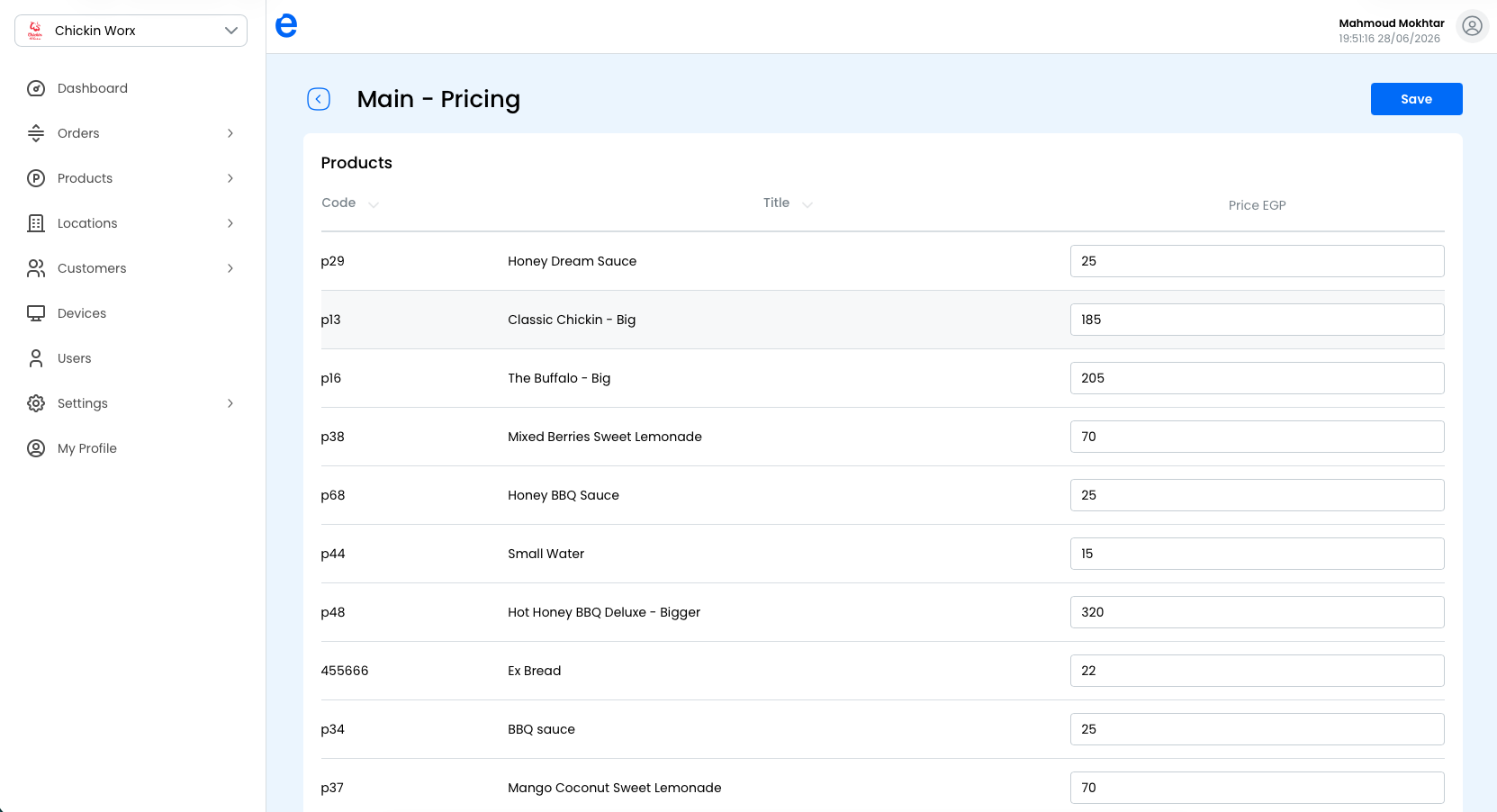Image resolution: width=1497 pixels, height=812 pixels.
Task: Open the user avatar icon at top right
Action: pyautogui.click(x=1472, y=26)
